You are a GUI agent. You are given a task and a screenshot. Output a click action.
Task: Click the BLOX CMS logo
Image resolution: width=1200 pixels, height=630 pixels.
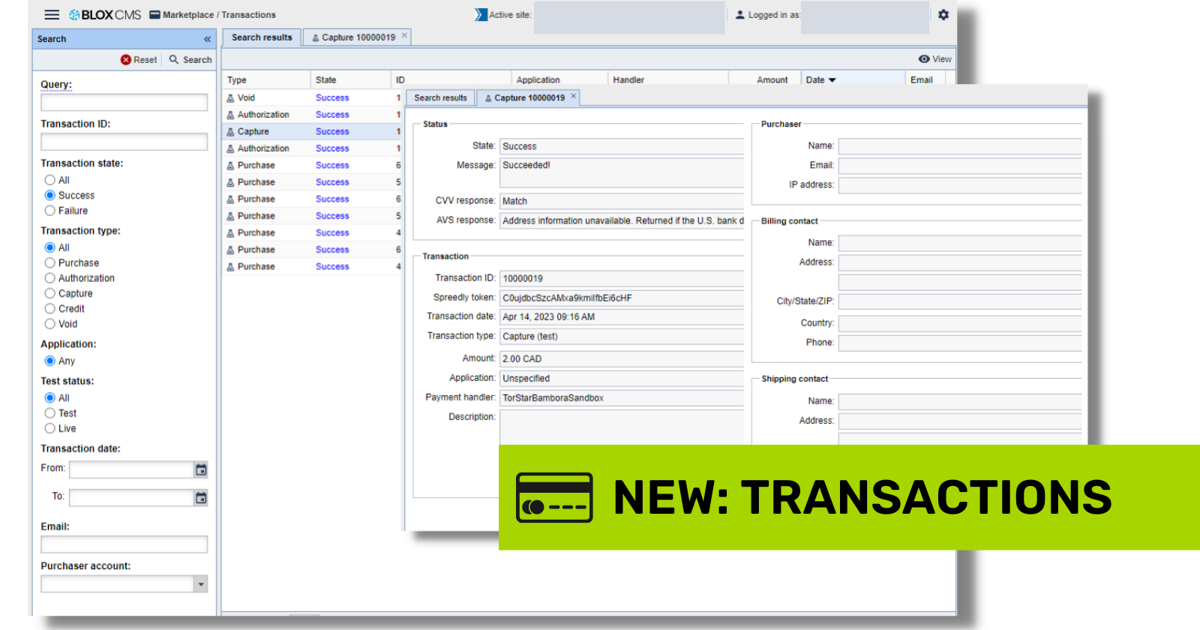pyautogui.click(x=104, y=15)
